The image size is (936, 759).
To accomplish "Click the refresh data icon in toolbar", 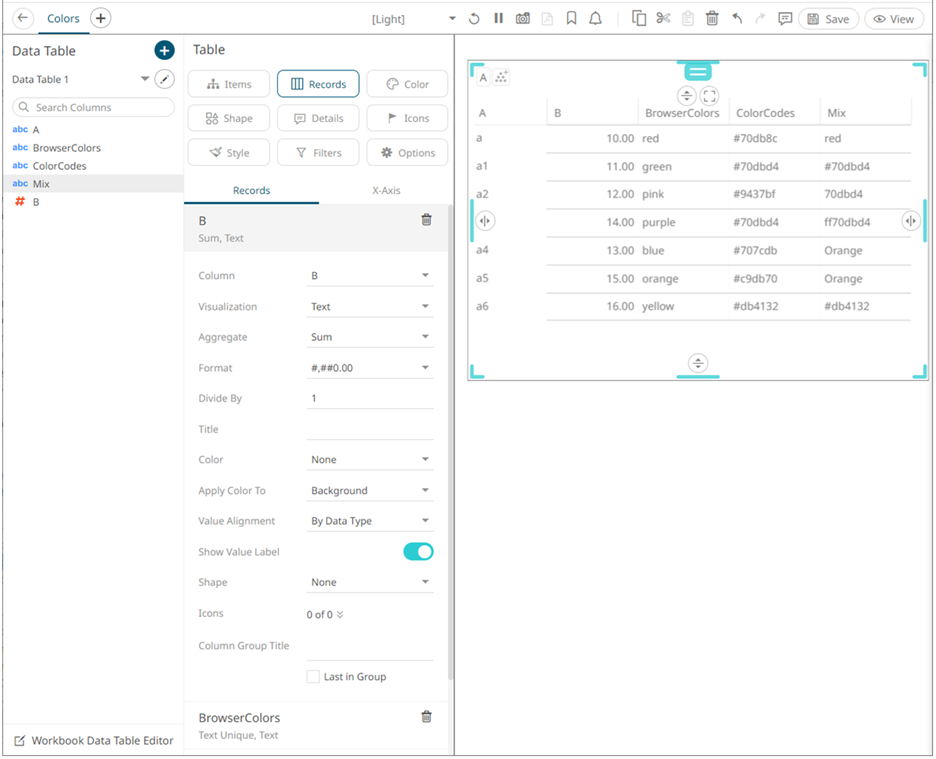I will click(x=474, y=19).
